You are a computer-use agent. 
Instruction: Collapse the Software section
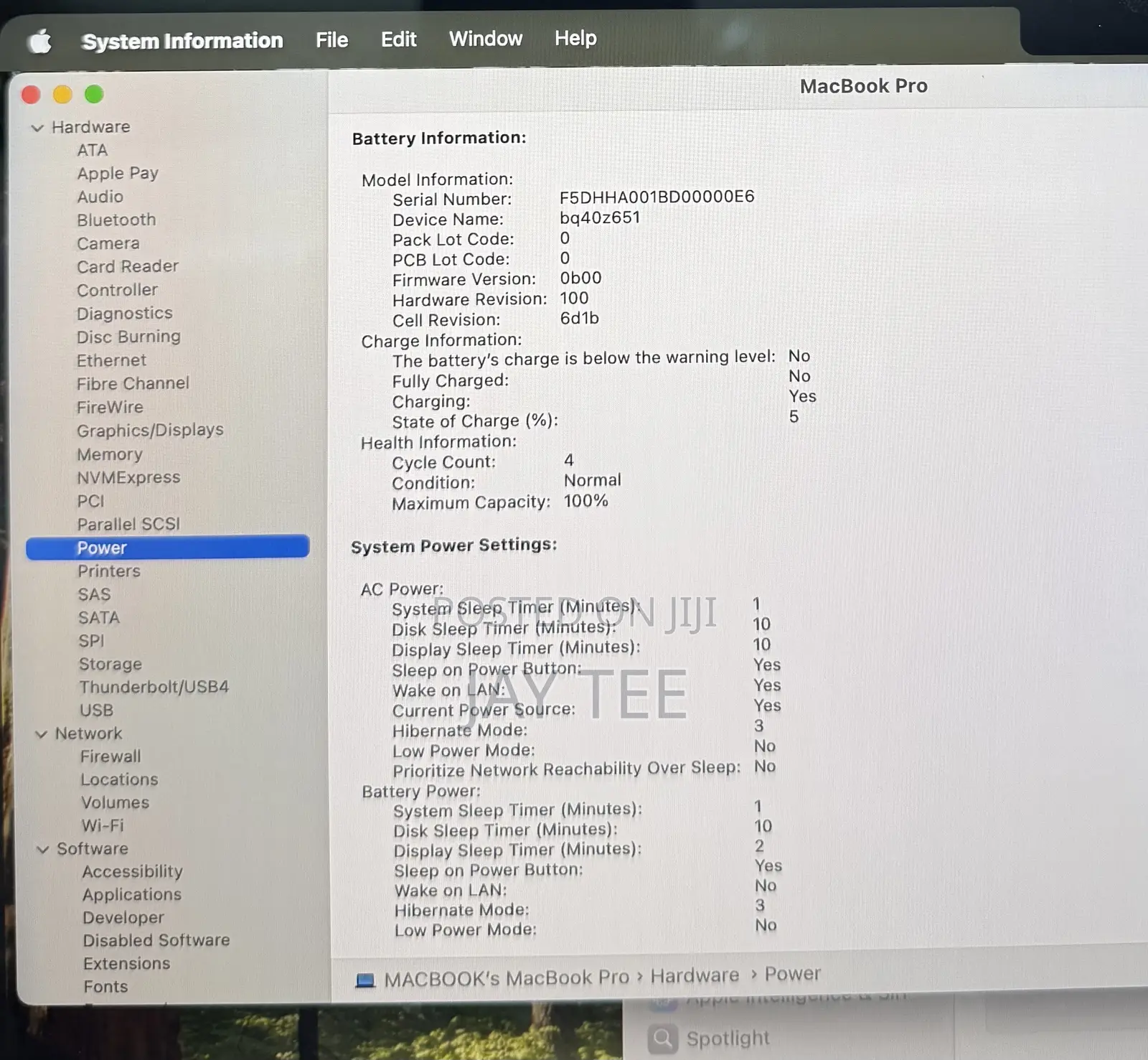coord(43,850)
